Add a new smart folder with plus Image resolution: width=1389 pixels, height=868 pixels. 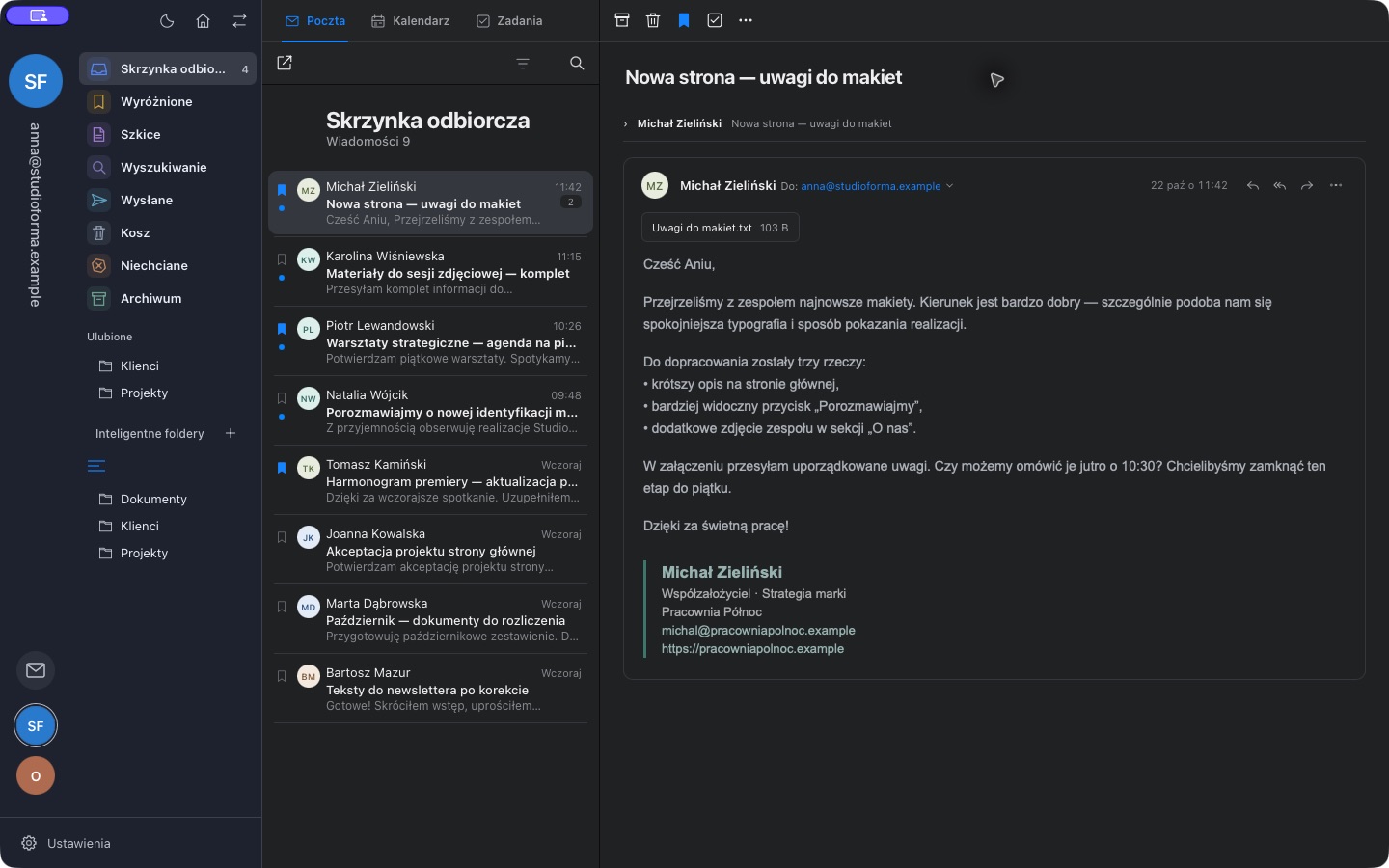tap(231, 433)
